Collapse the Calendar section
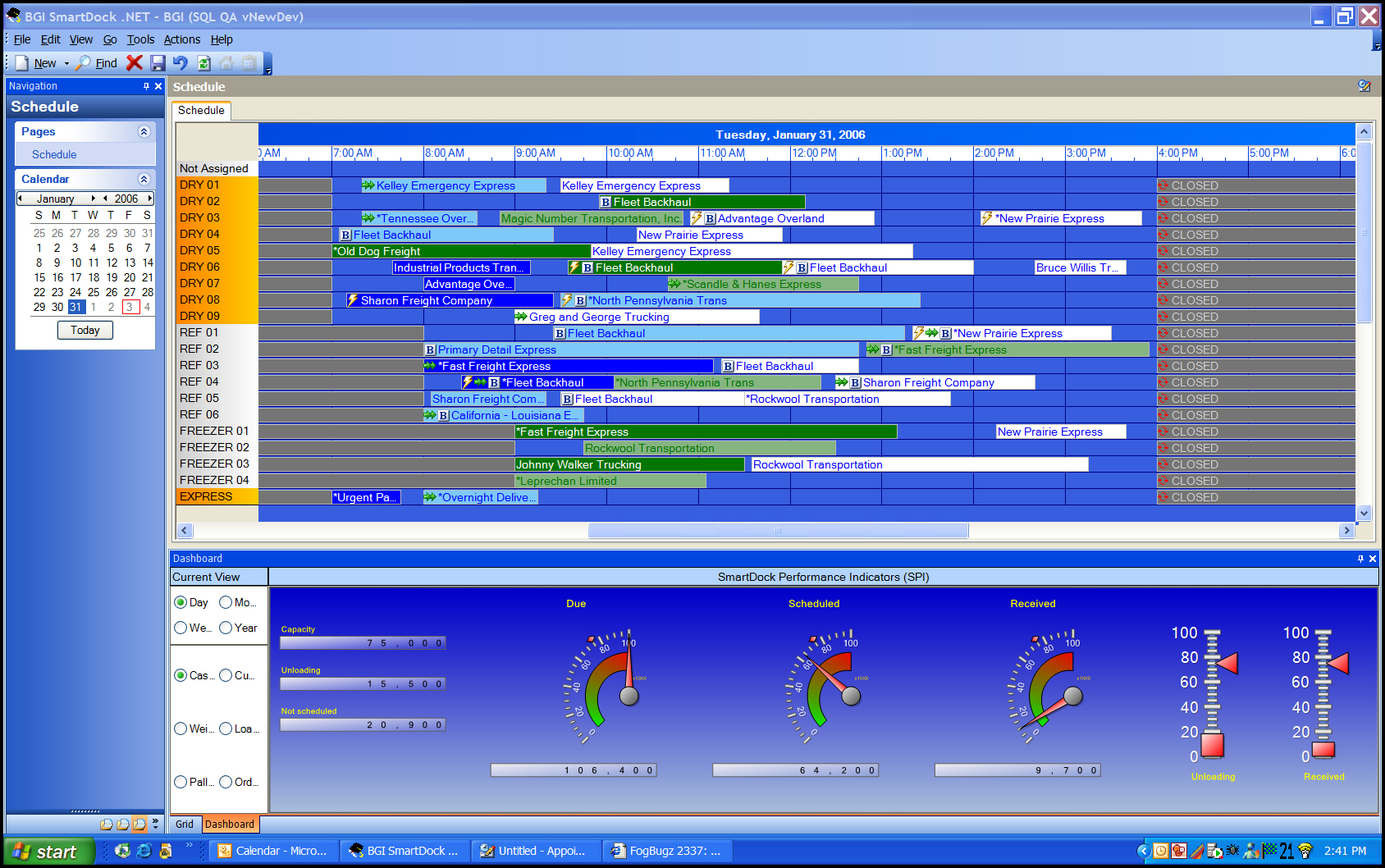The height and width of the screenshot is (868, 1385). pos(144,179)
